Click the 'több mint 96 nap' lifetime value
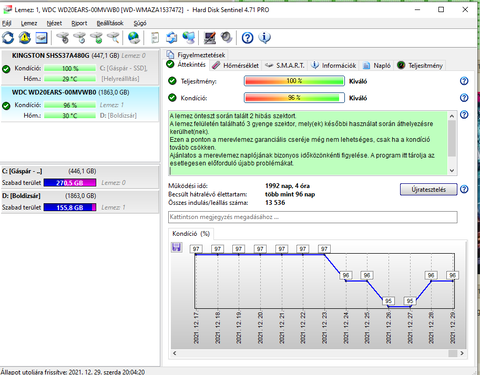This screenshot has height=375, width=480. click(290, 194)
